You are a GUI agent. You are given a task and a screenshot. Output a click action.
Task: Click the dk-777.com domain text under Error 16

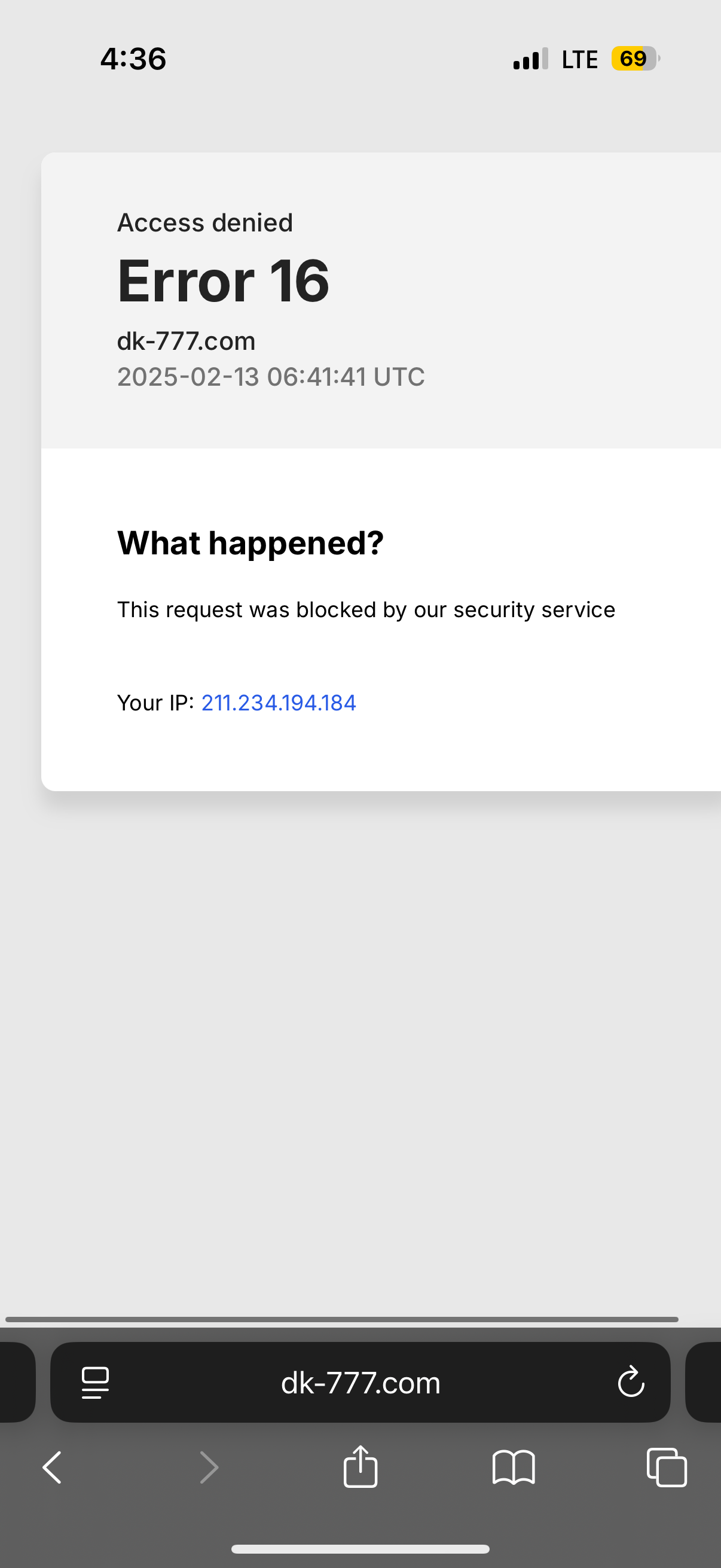(186, 341)
